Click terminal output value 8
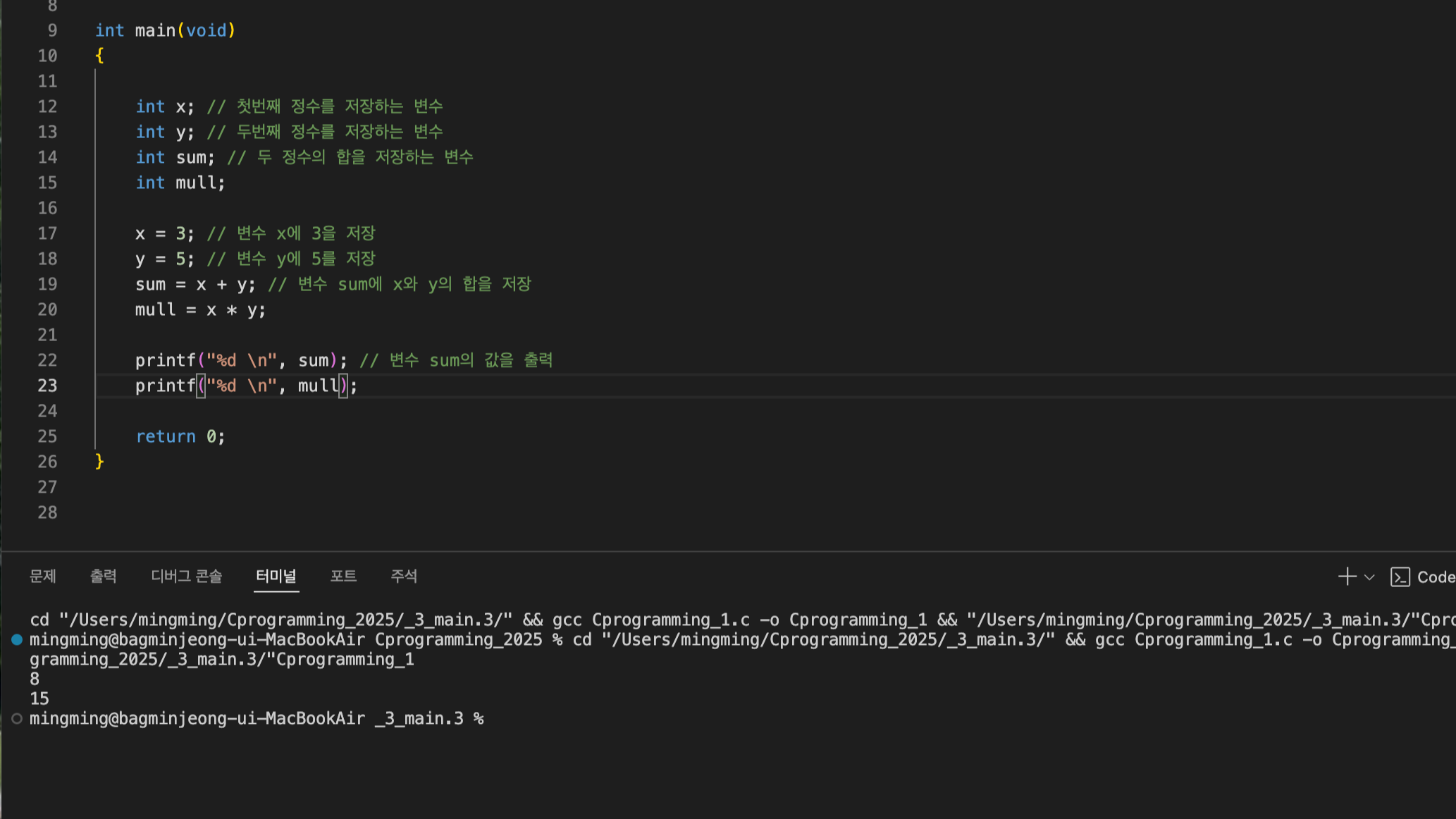 35,679
